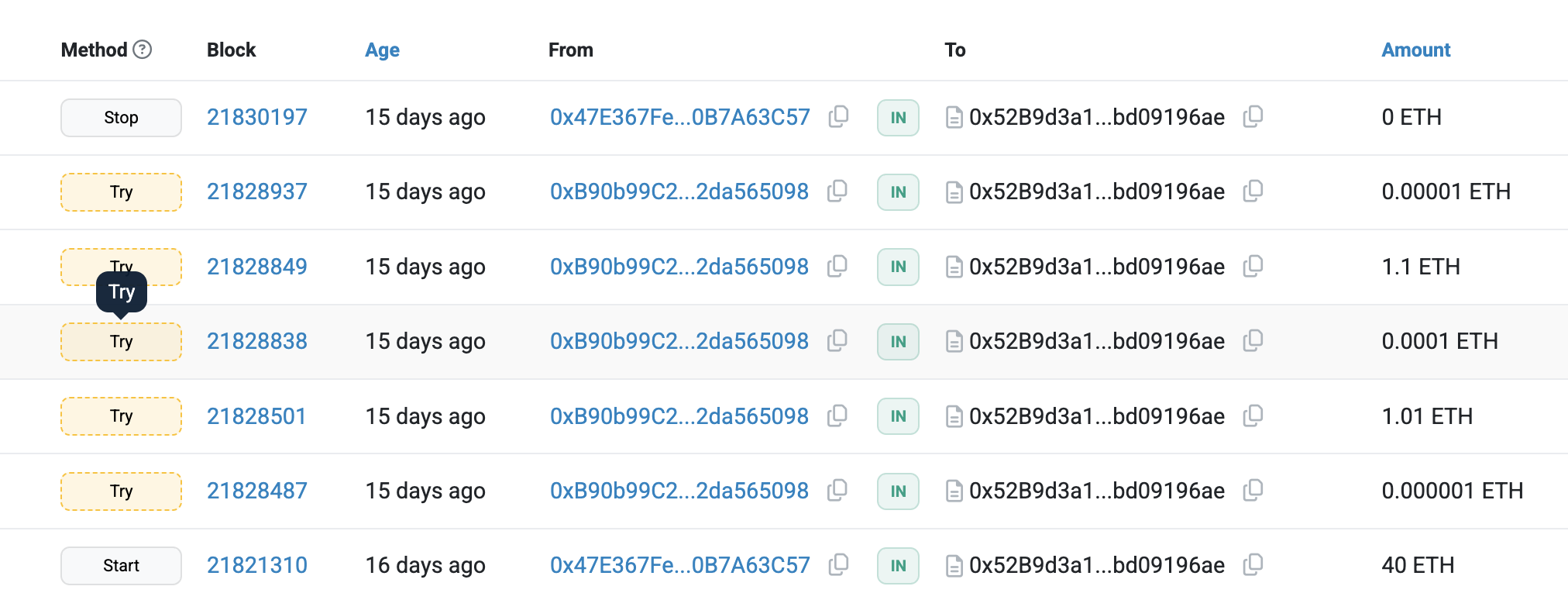Open sender address 0x47E367Fe in Stop row
This screenshot has width=1568, height=600.
pos(679,117)
